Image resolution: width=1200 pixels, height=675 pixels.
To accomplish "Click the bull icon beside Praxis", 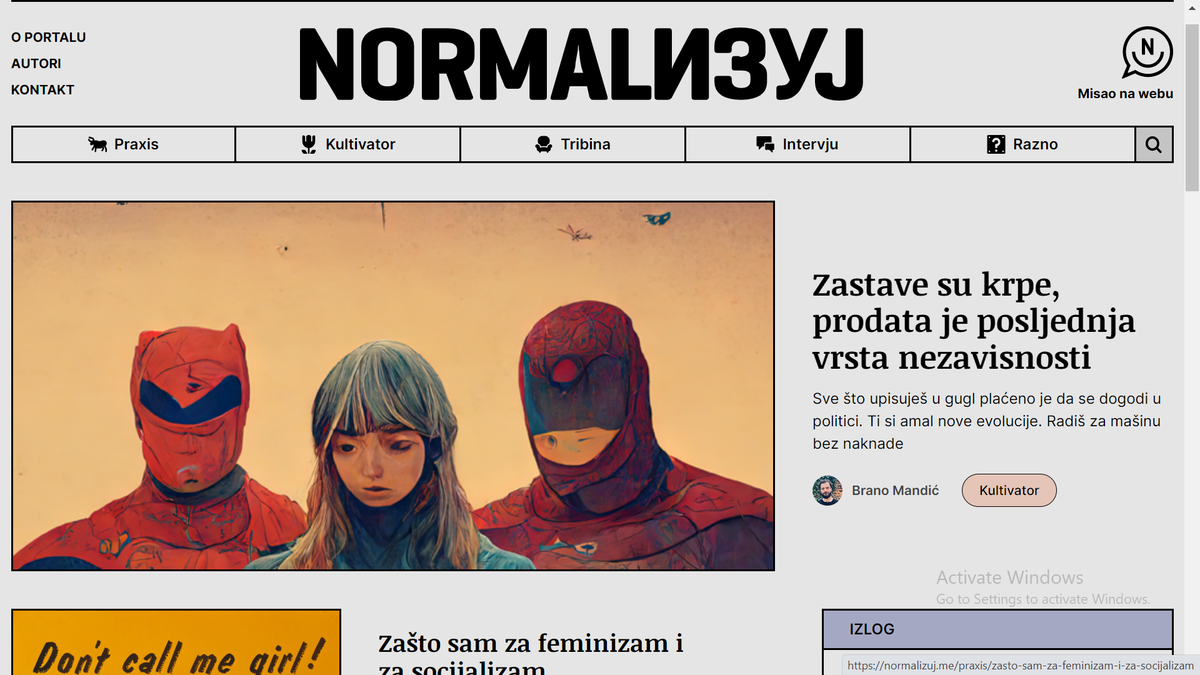I will coord(98,145).
